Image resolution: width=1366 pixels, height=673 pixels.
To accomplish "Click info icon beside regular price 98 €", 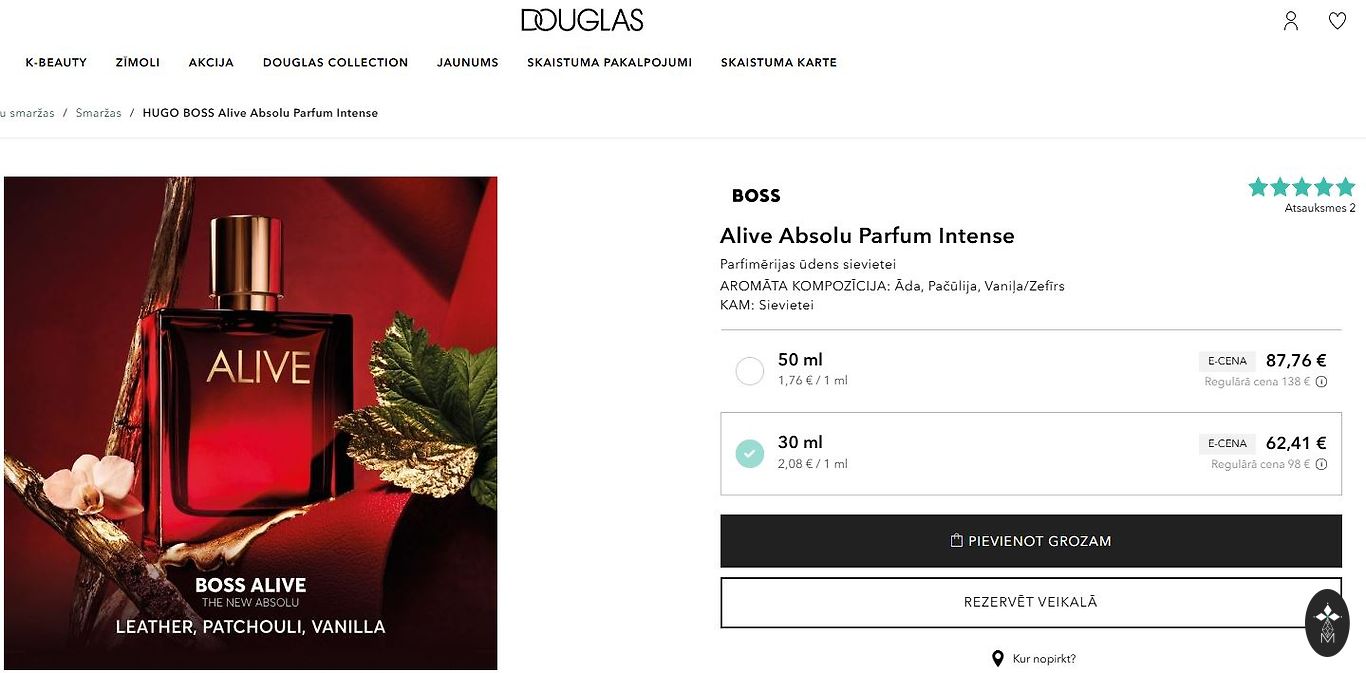I will tap(1321, 465).
